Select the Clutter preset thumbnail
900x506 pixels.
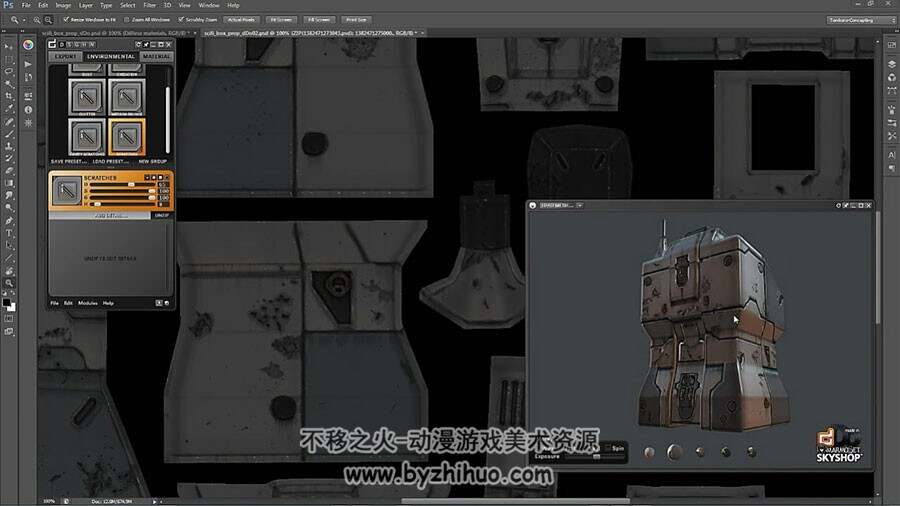tap(87, 96)
